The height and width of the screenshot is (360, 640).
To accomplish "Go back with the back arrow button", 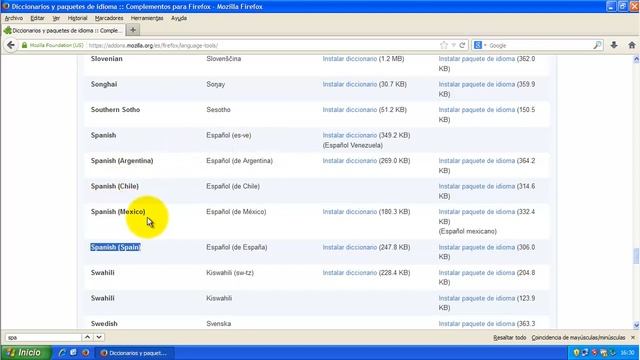I will pos(11,45).
